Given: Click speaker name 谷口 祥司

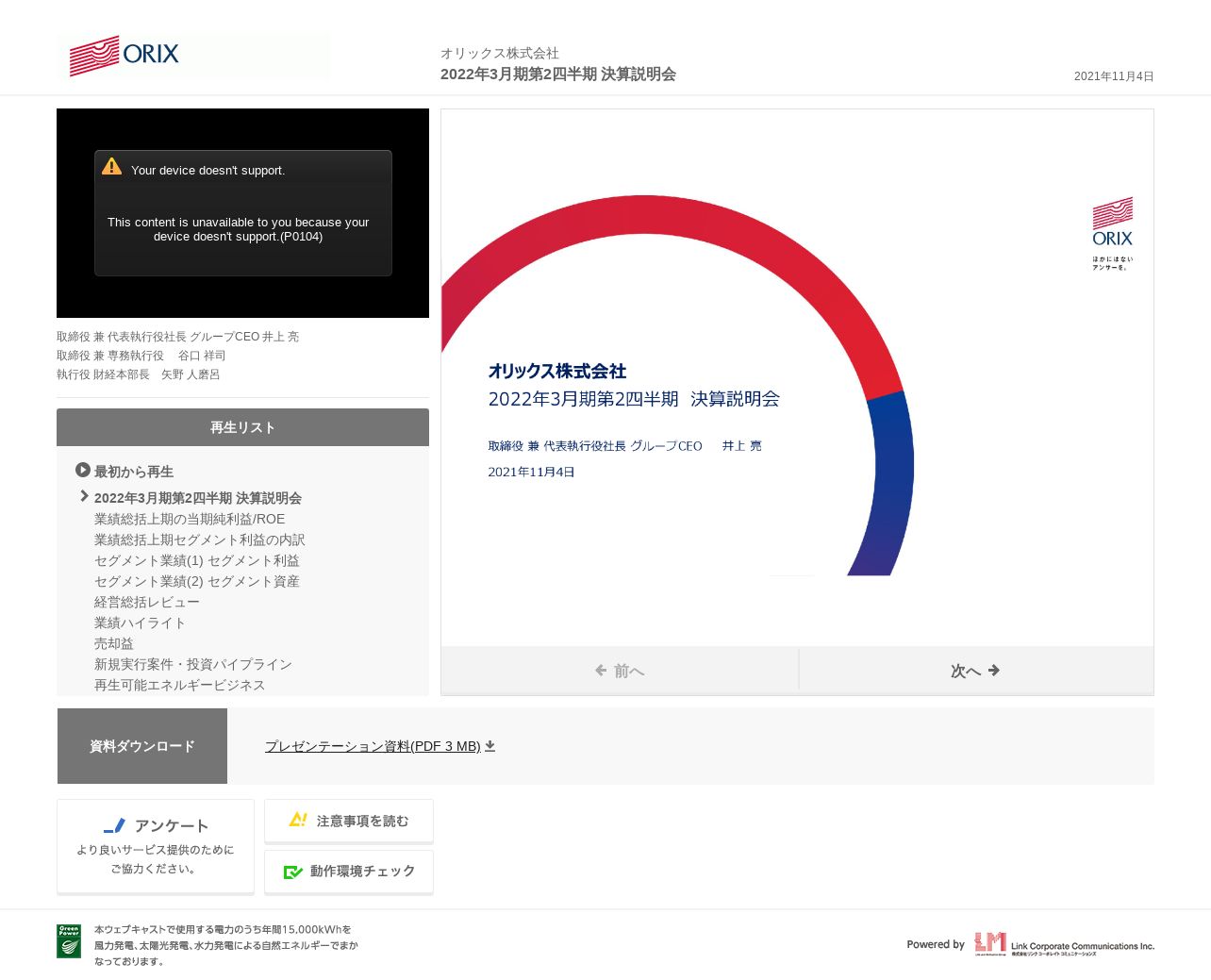Looking at the screenshot, I should pos(202,356).
